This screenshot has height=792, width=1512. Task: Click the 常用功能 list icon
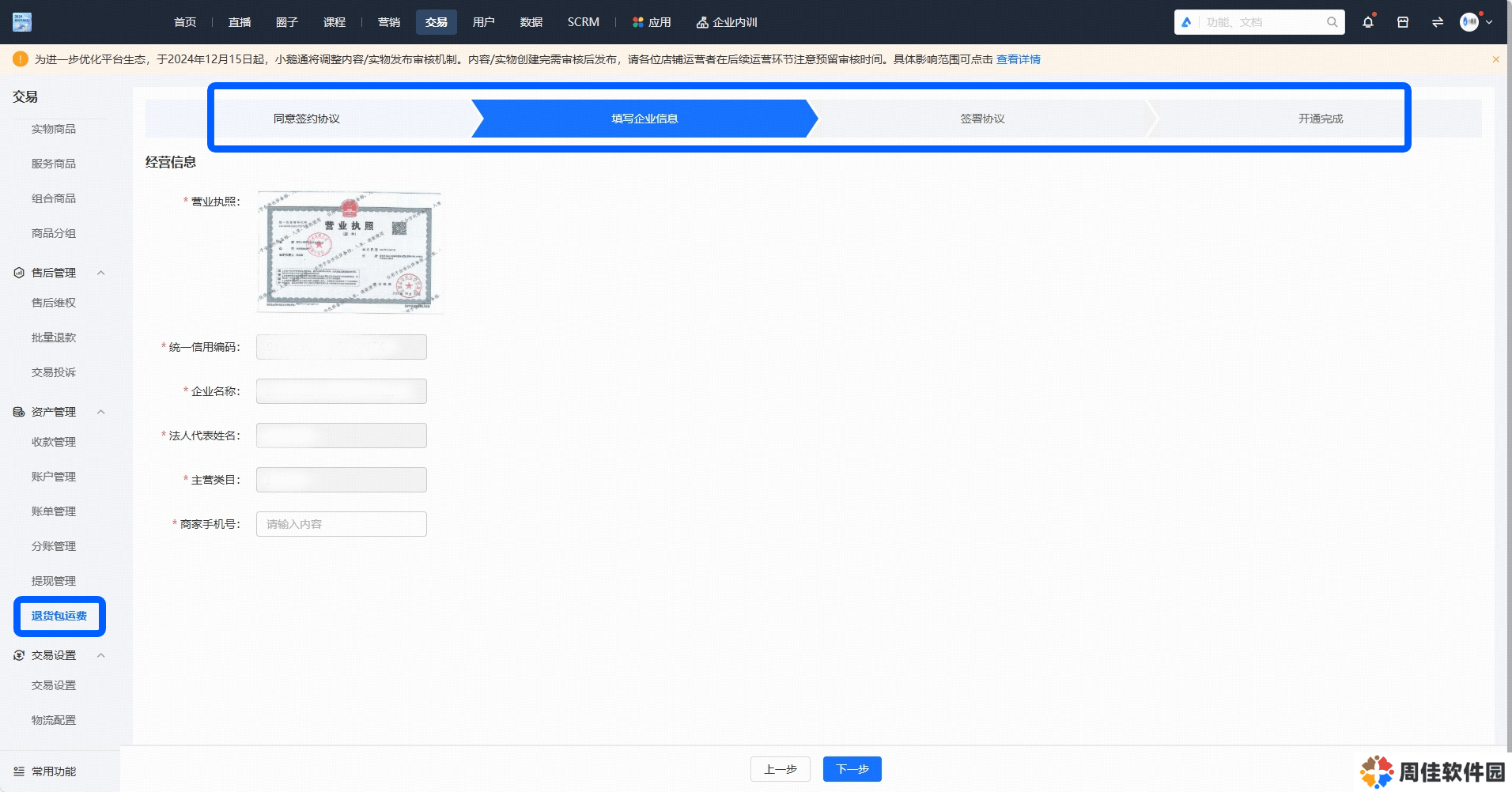(19, 771)
